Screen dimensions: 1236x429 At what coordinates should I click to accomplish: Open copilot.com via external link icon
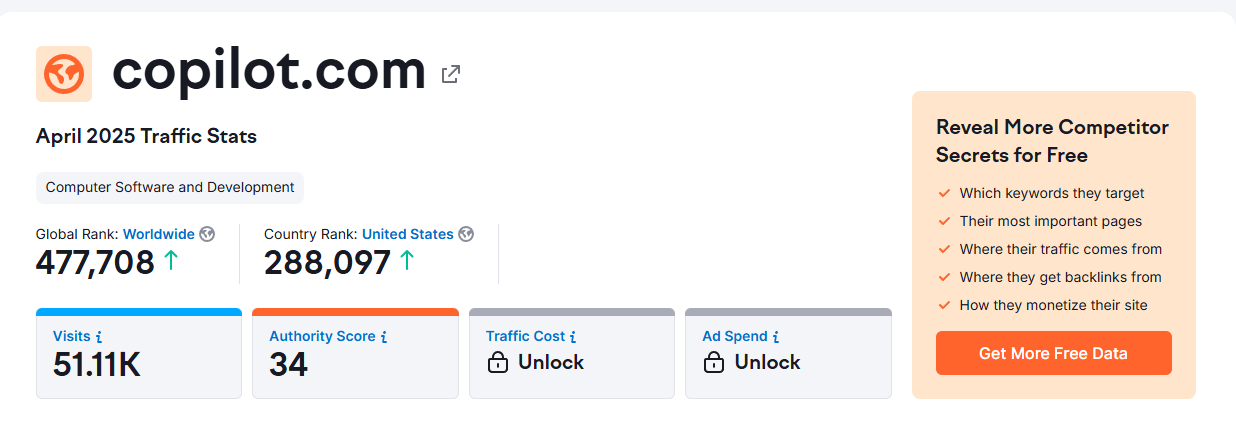click(451, 74)
